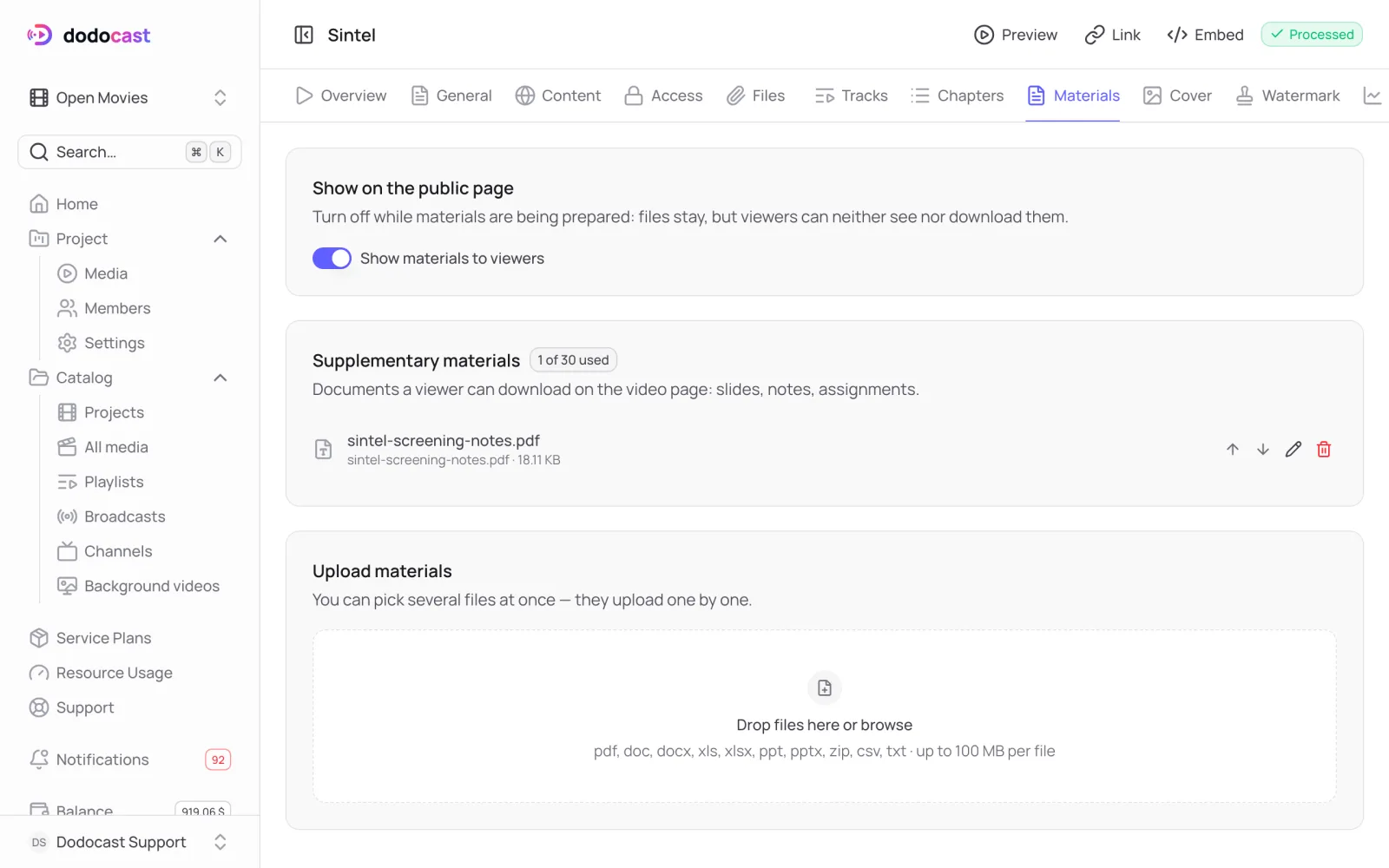Open Notifications with 92 badge

[x=130, y=759]
